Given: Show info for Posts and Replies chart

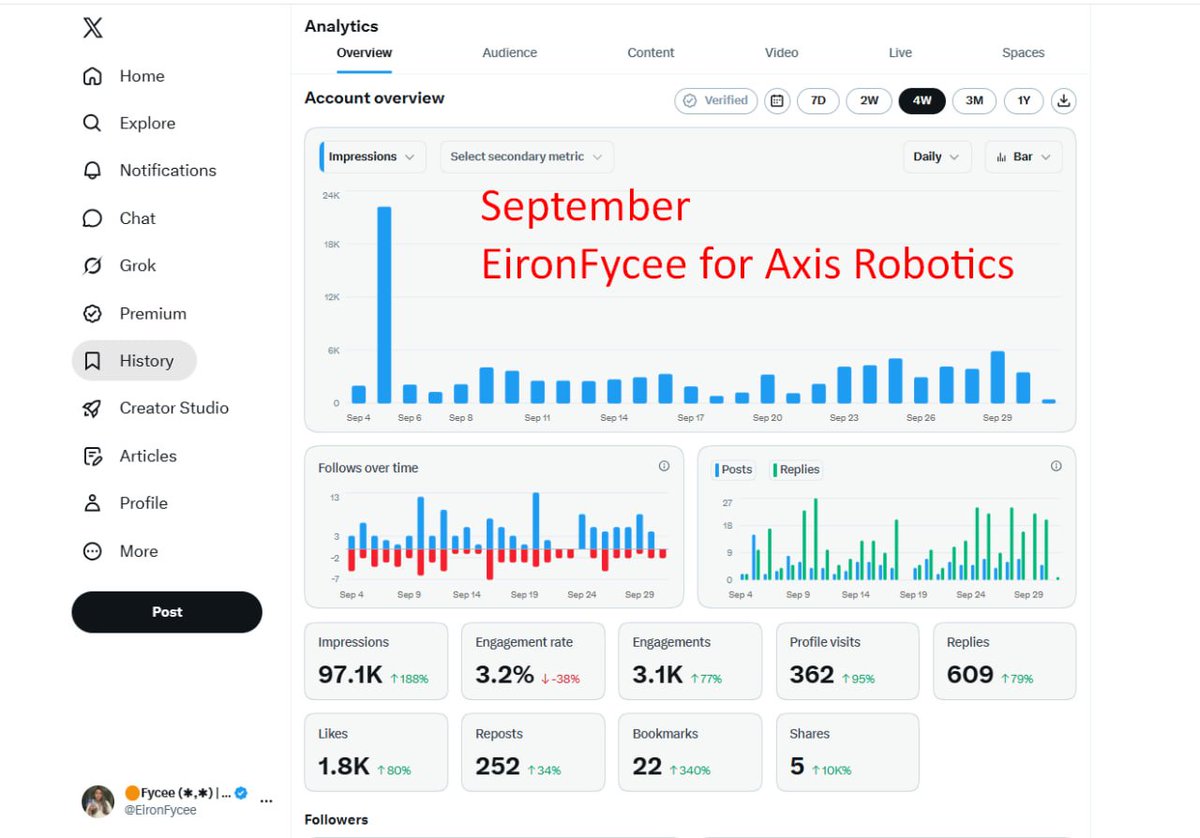Looking at the screenshot, I should click(x=1056, y=466).
